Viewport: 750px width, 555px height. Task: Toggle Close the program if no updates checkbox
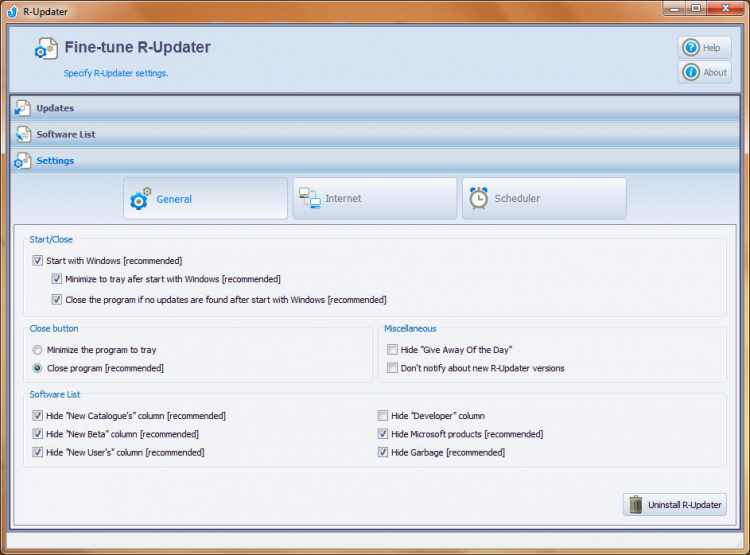(x=56, y=300)
